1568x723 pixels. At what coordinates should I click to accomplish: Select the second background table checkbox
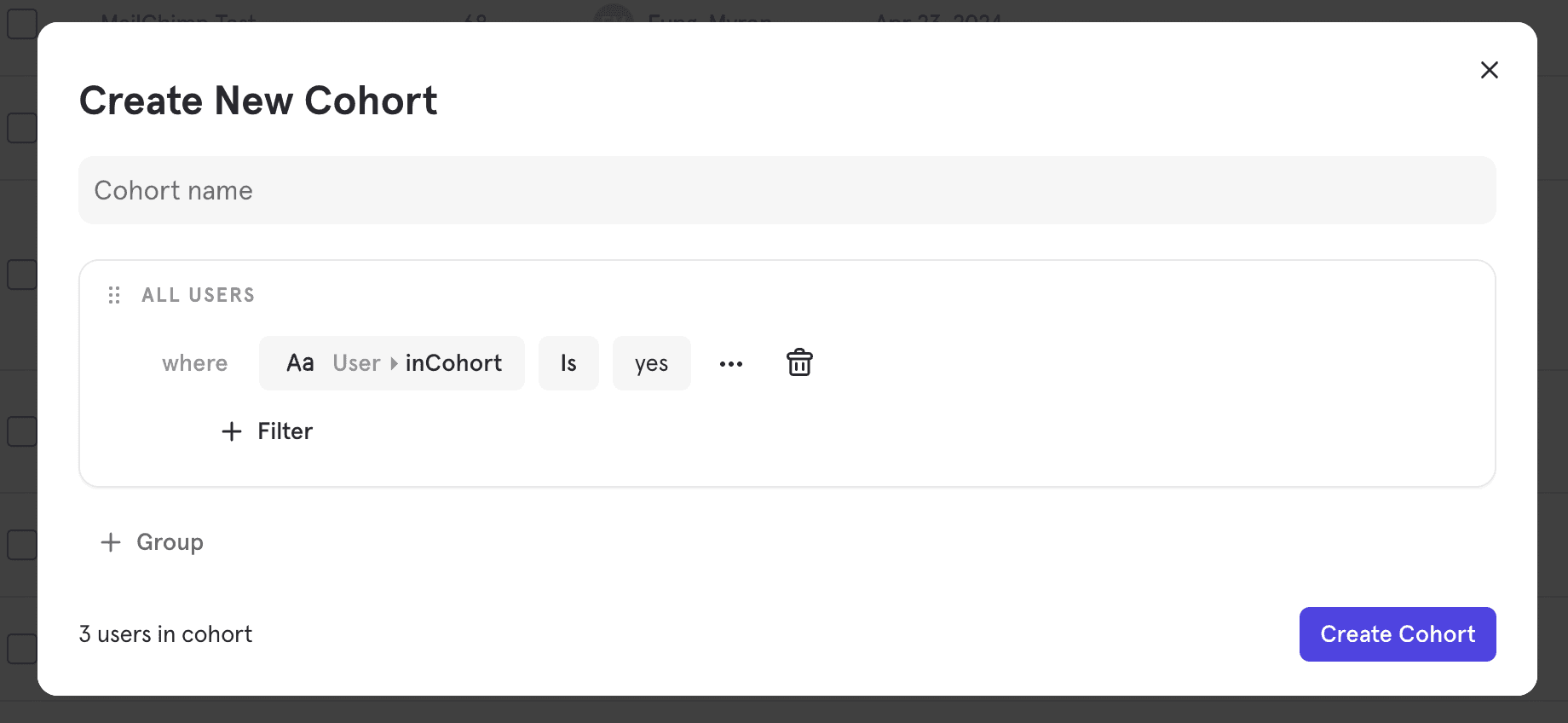click(x=22, y=127)
